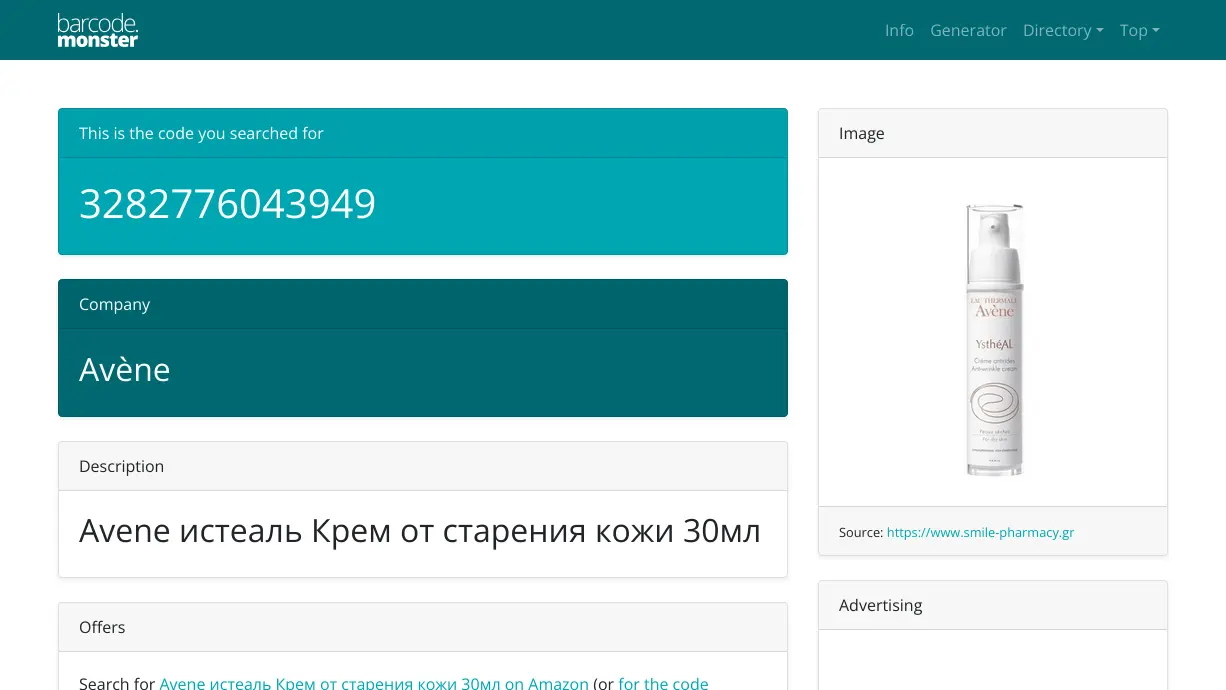The image size is (1226, 690).
Task: Click the barcode.monster logo
Action: (x=98, y=30)
